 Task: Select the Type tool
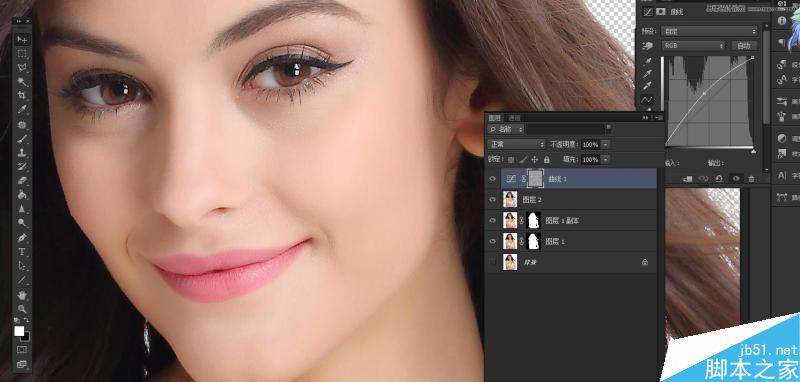coord(22,251)
